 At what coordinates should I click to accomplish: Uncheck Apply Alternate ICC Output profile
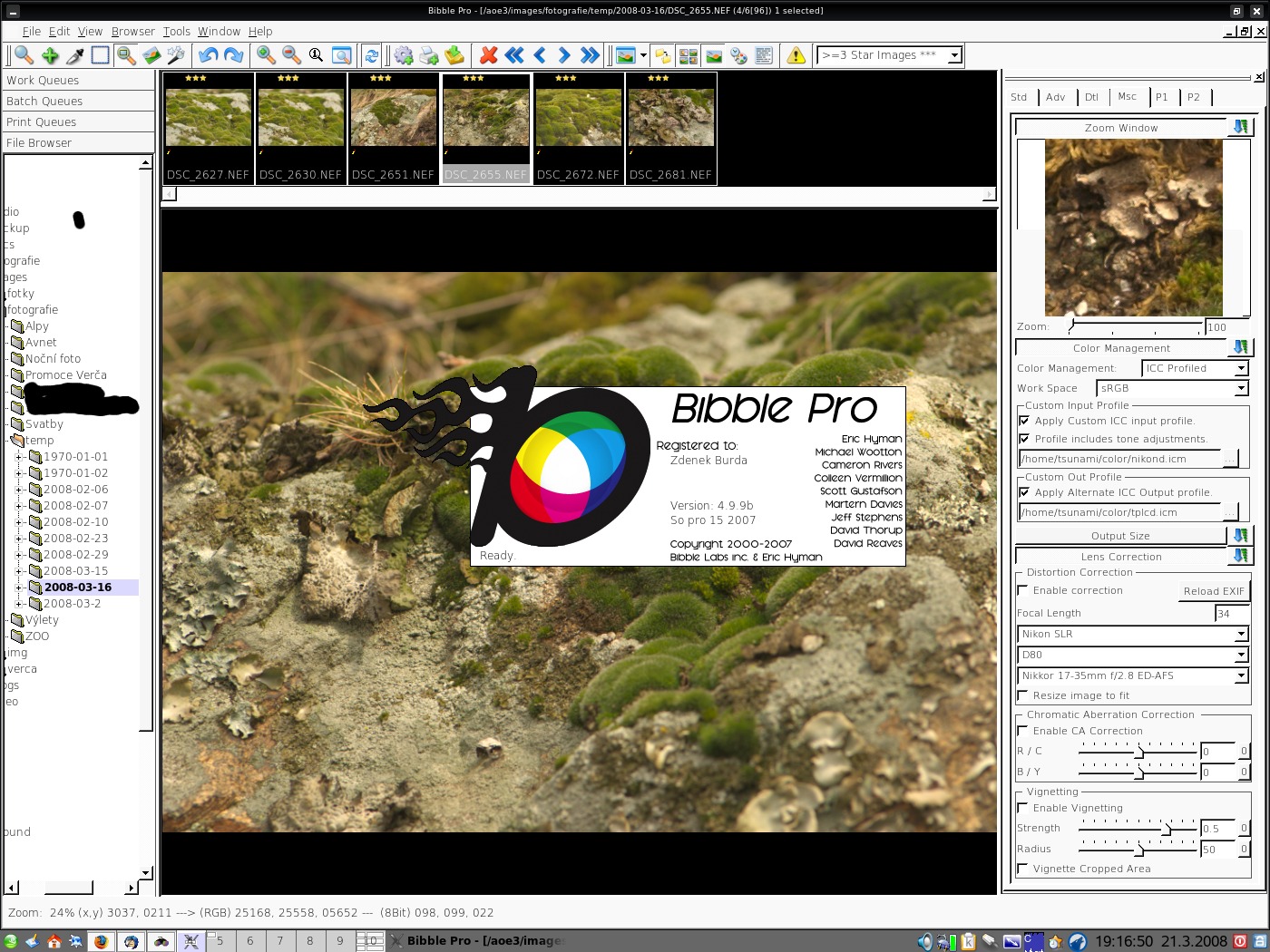[1024, 492]
